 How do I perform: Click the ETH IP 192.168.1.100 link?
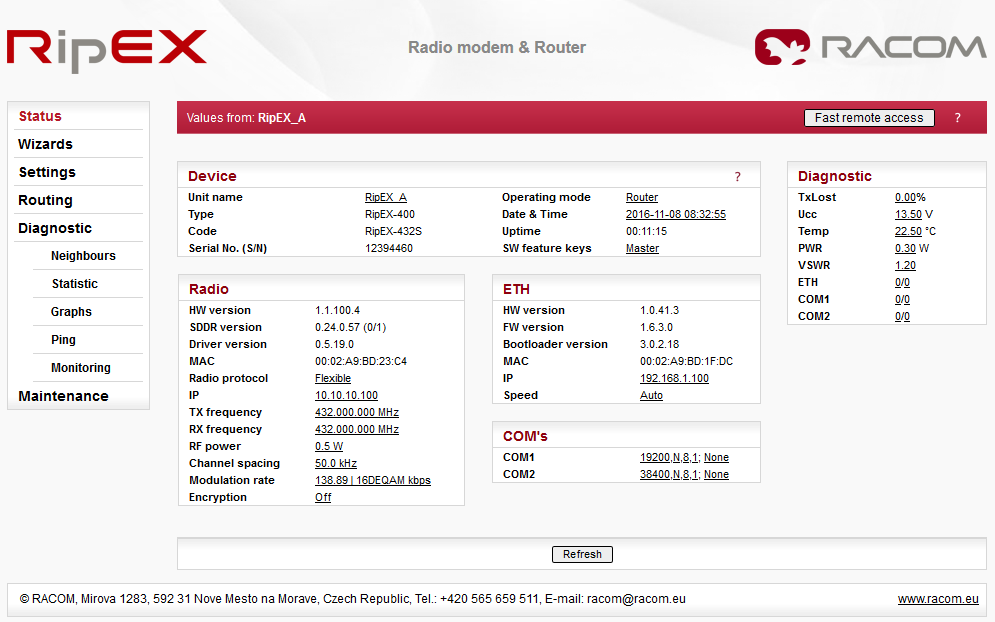[674, 378]
